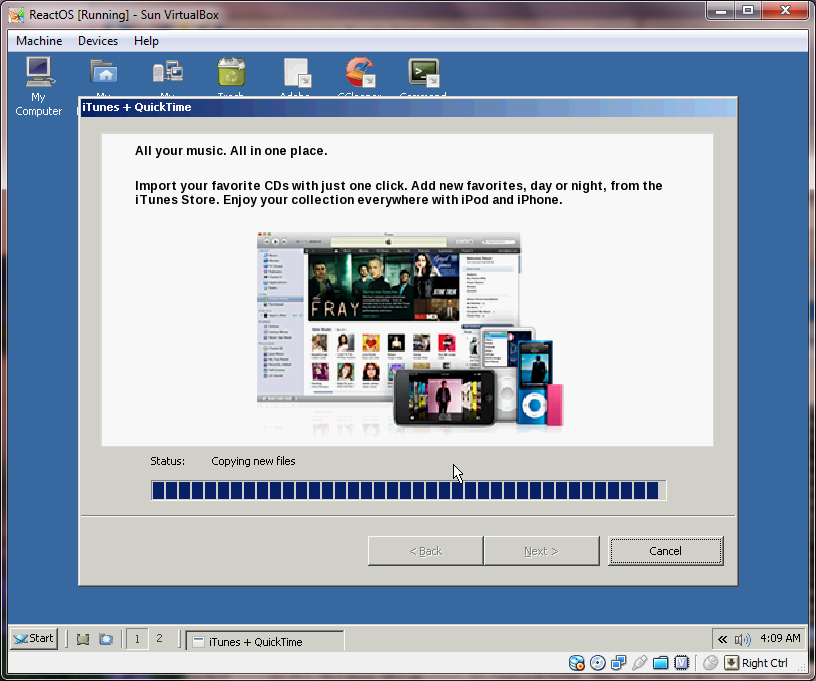Cancel the iTunes installation
Image resolution: width=816 pixels, height=681 pixels.
pyautogui.click(x=665, y=551)
